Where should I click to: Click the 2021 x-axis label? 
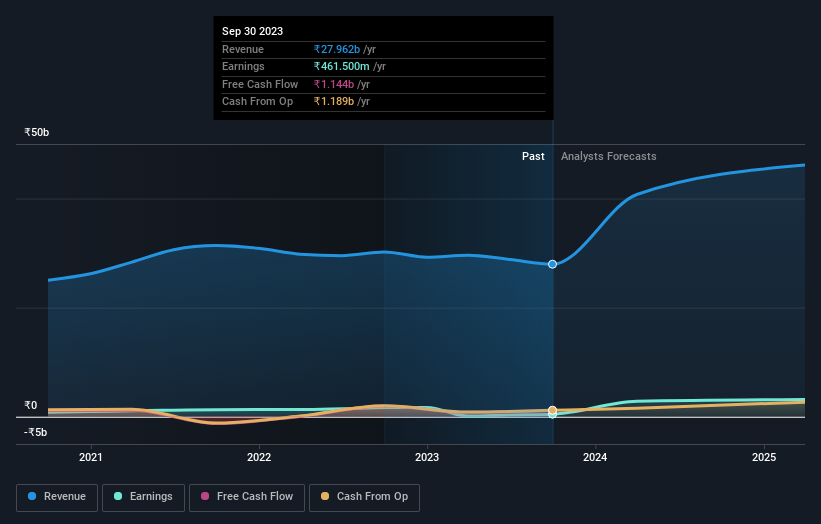click(x=91, y=457)
